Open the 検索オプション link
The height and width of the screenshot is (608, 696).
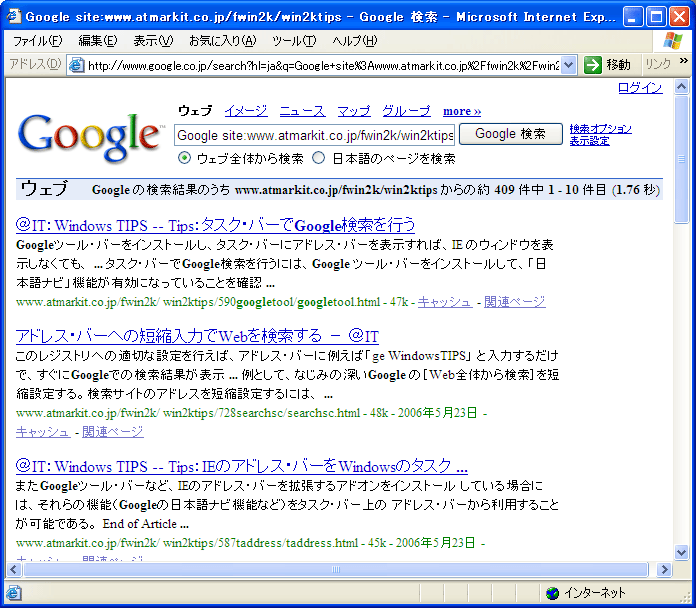click(601, 129)
